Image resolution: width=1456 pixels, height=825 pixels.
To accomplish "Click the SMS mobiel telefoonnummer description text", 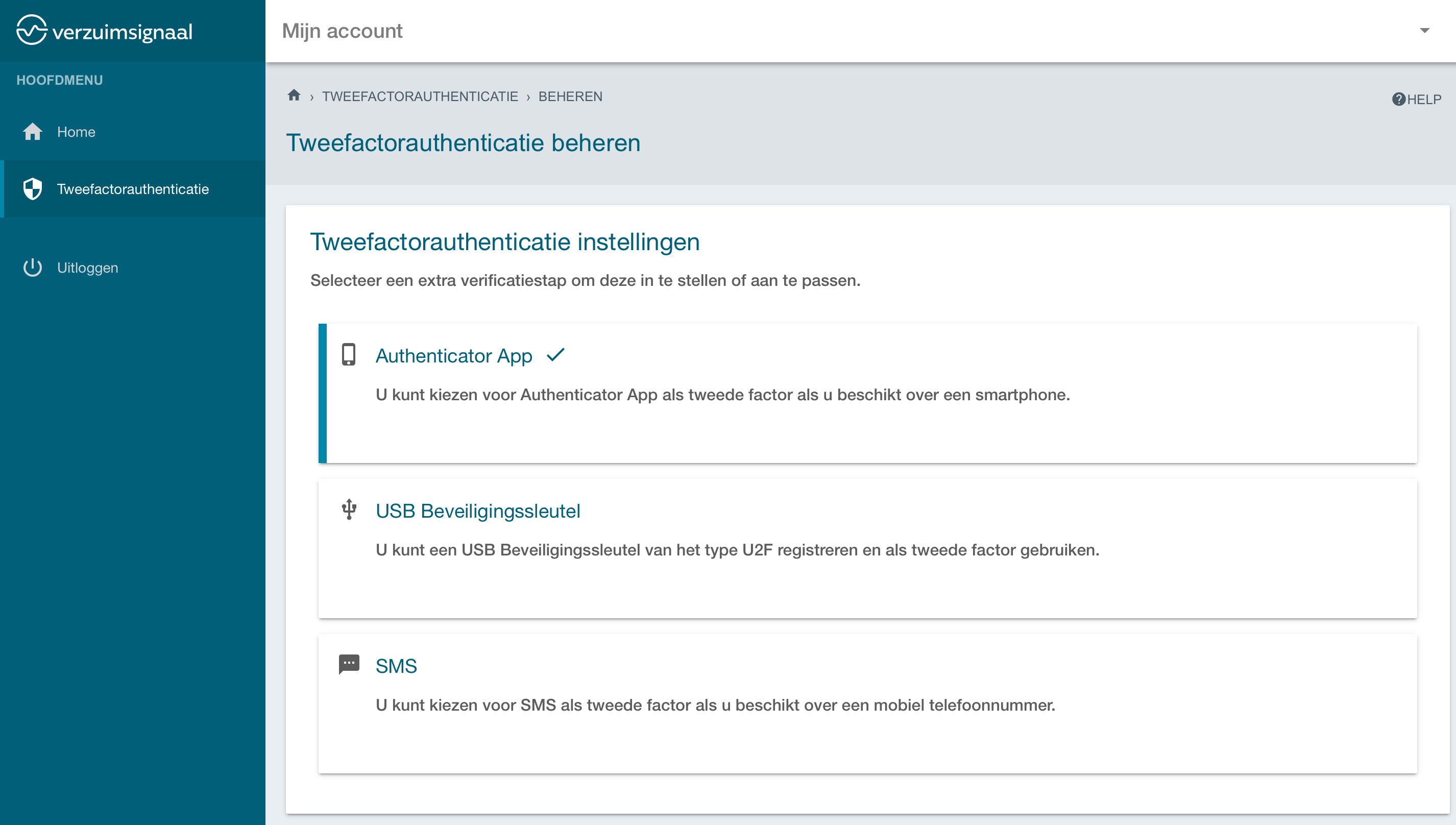I will tap(716, 706).
